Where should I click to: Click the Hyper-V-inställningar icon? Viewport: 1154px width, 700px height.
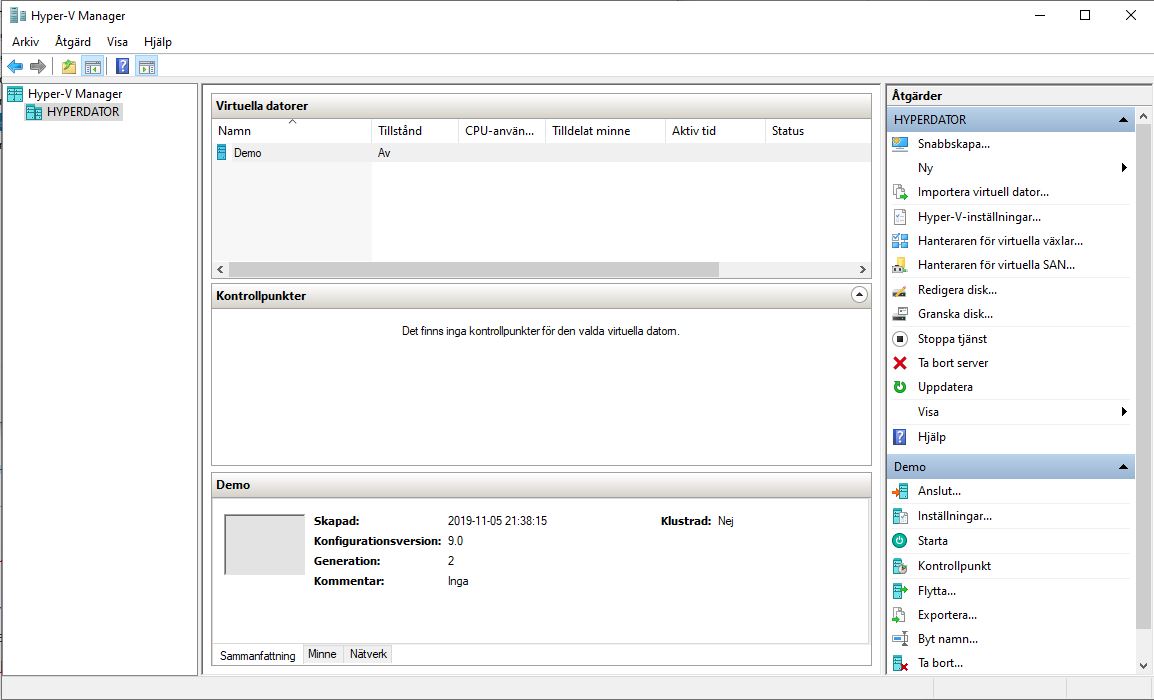click(x=899, y=217)
